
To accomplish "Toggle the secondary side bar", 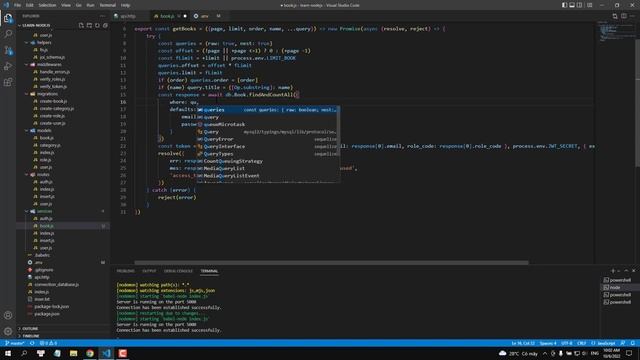I will [x=580, y=5].
